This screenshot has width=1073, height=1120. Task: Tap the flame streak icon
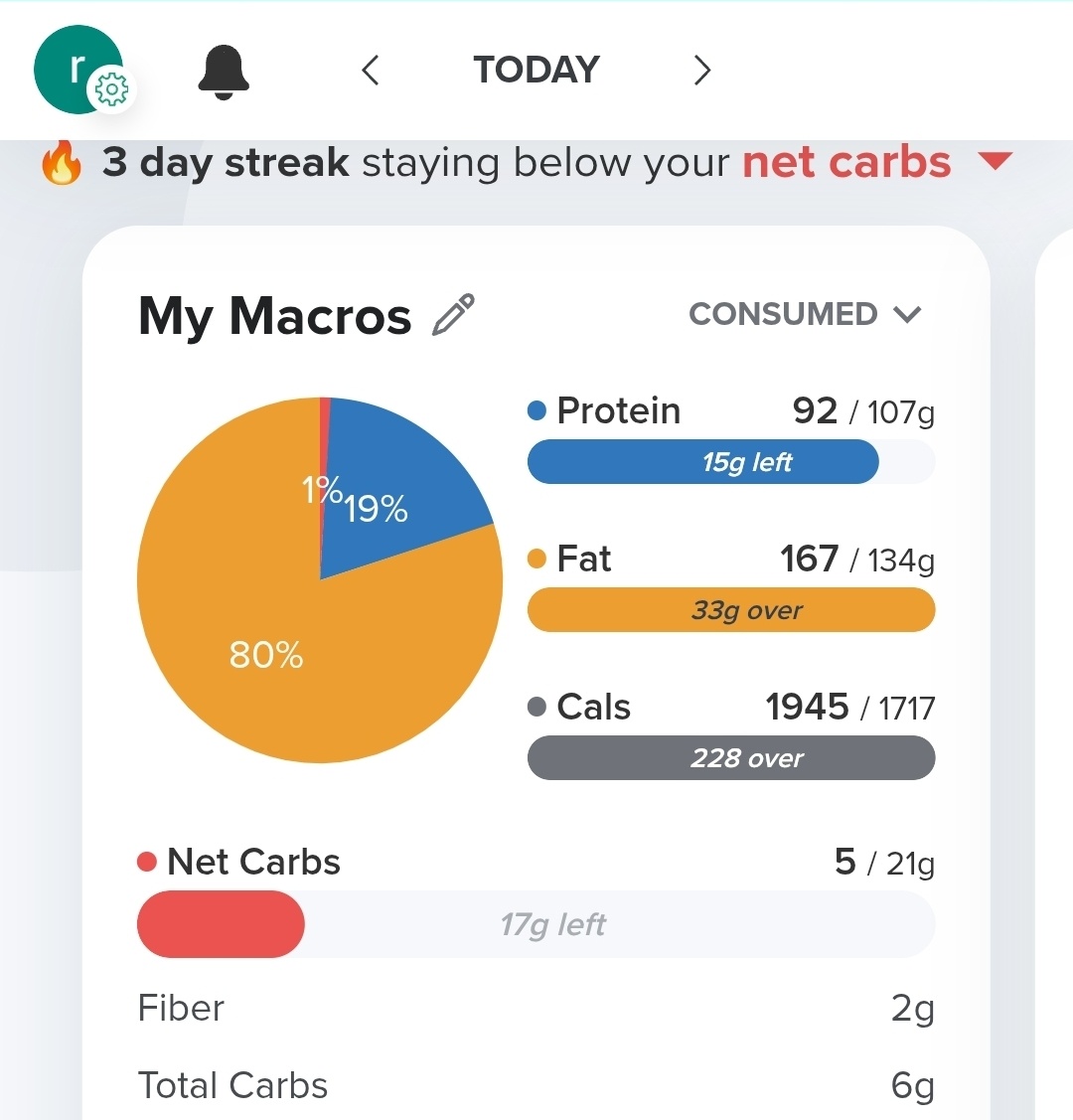click(62, 163)
